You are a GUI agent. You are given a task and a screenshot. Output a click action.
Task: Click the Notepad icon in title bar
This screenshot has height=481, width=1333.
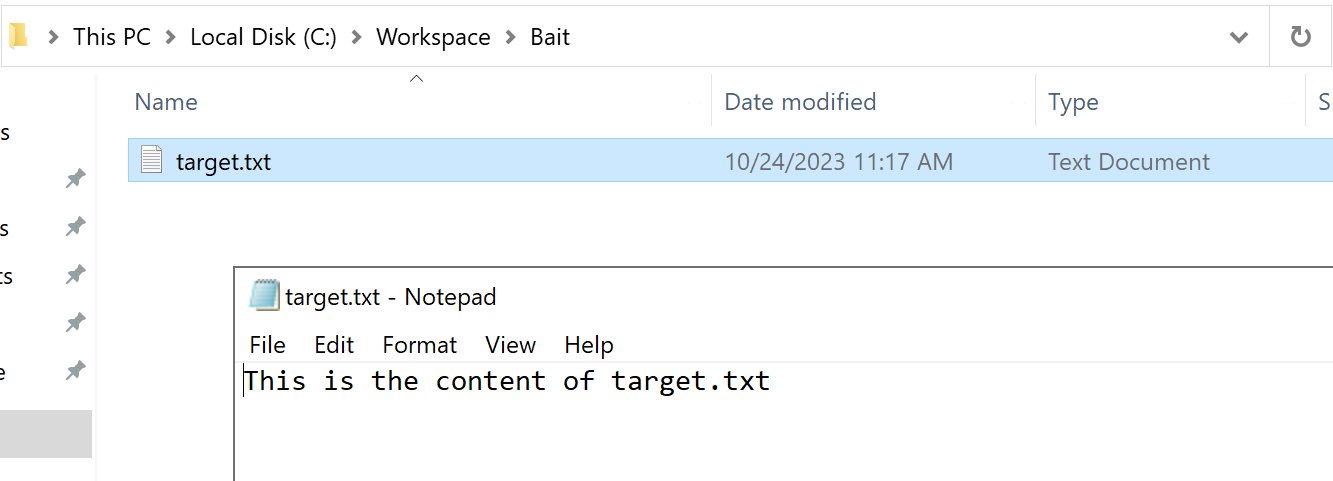point(264,296)
